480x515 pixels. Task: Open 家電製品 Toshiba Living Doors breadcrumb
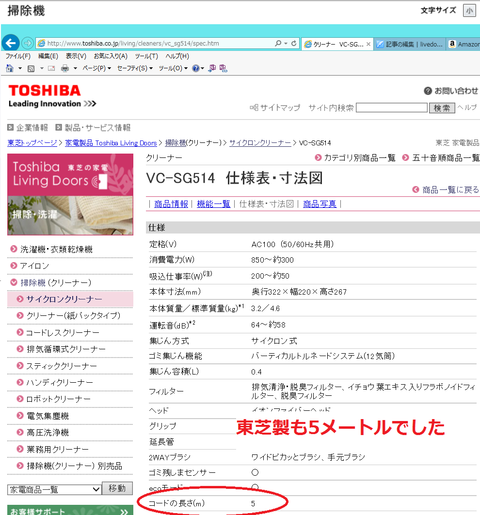coord(111,143)
